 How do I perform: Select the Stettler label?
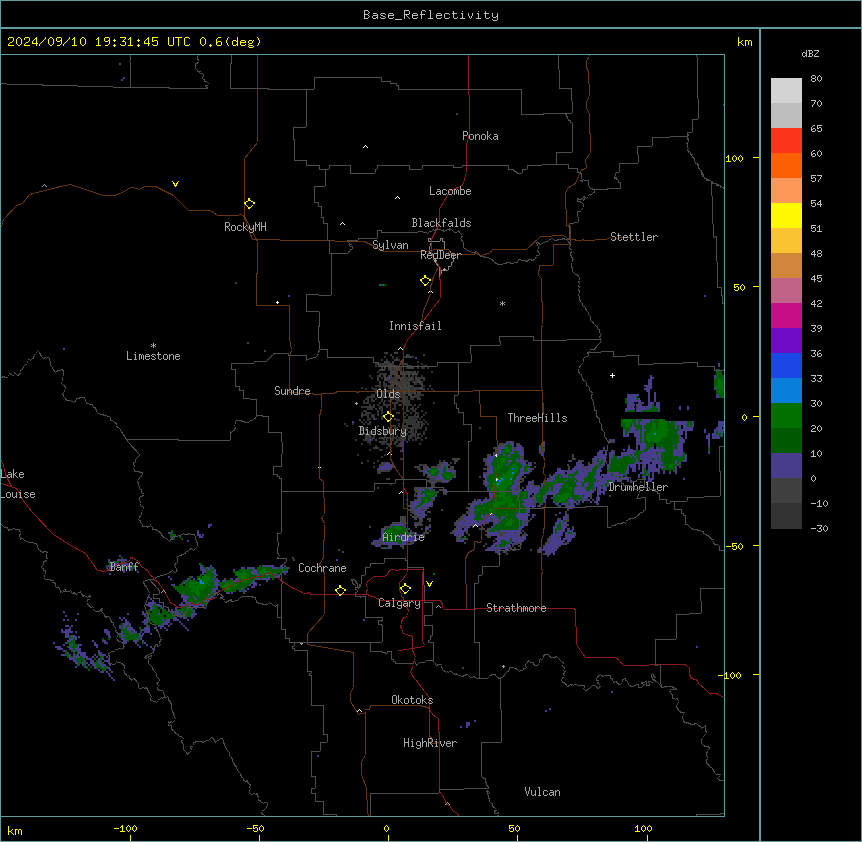click(x=634, y=237)
